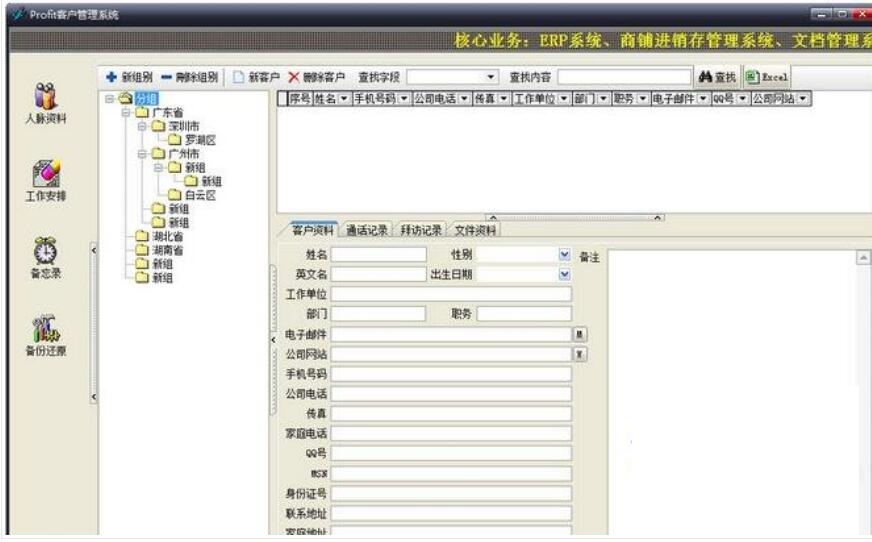Collapse the 深圳市 tree node

coord(142,126)
